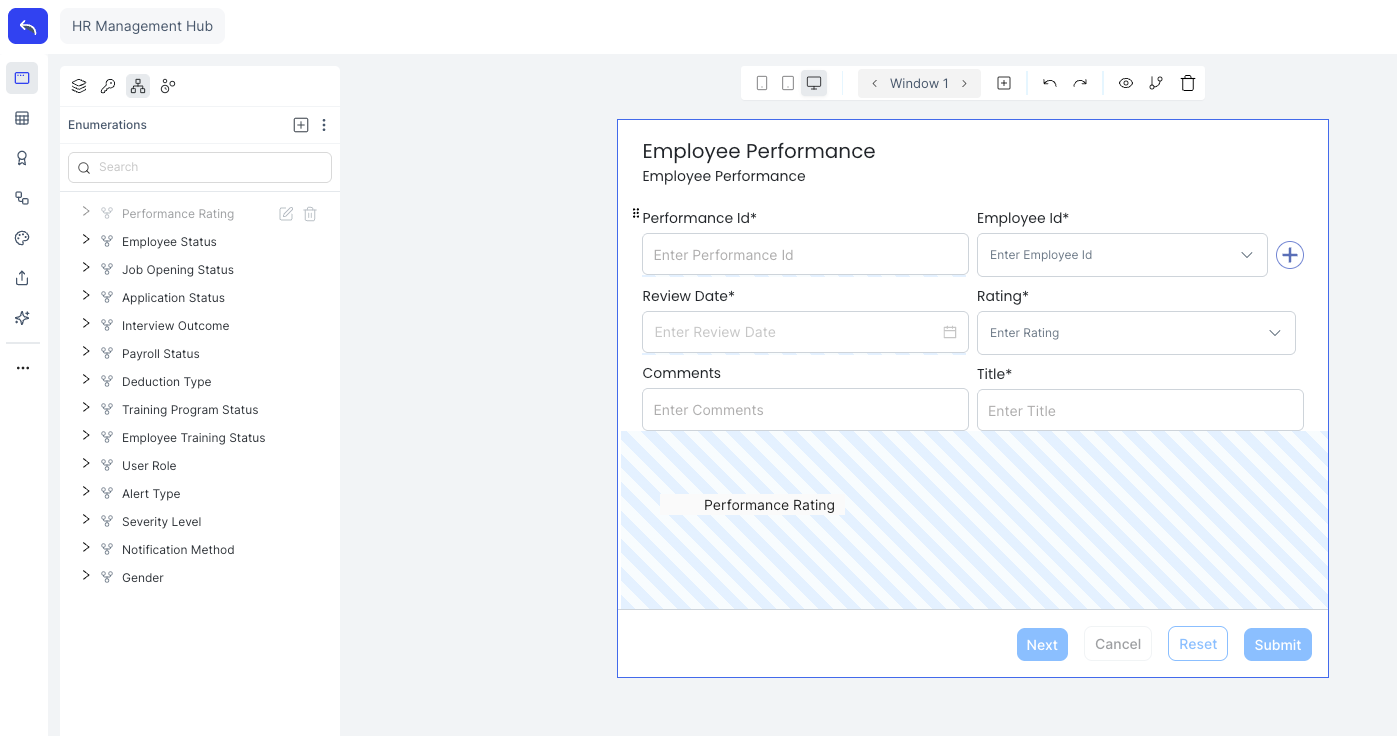
Task: Open the Enumerations three-dot menu
Action: [324, 125]
